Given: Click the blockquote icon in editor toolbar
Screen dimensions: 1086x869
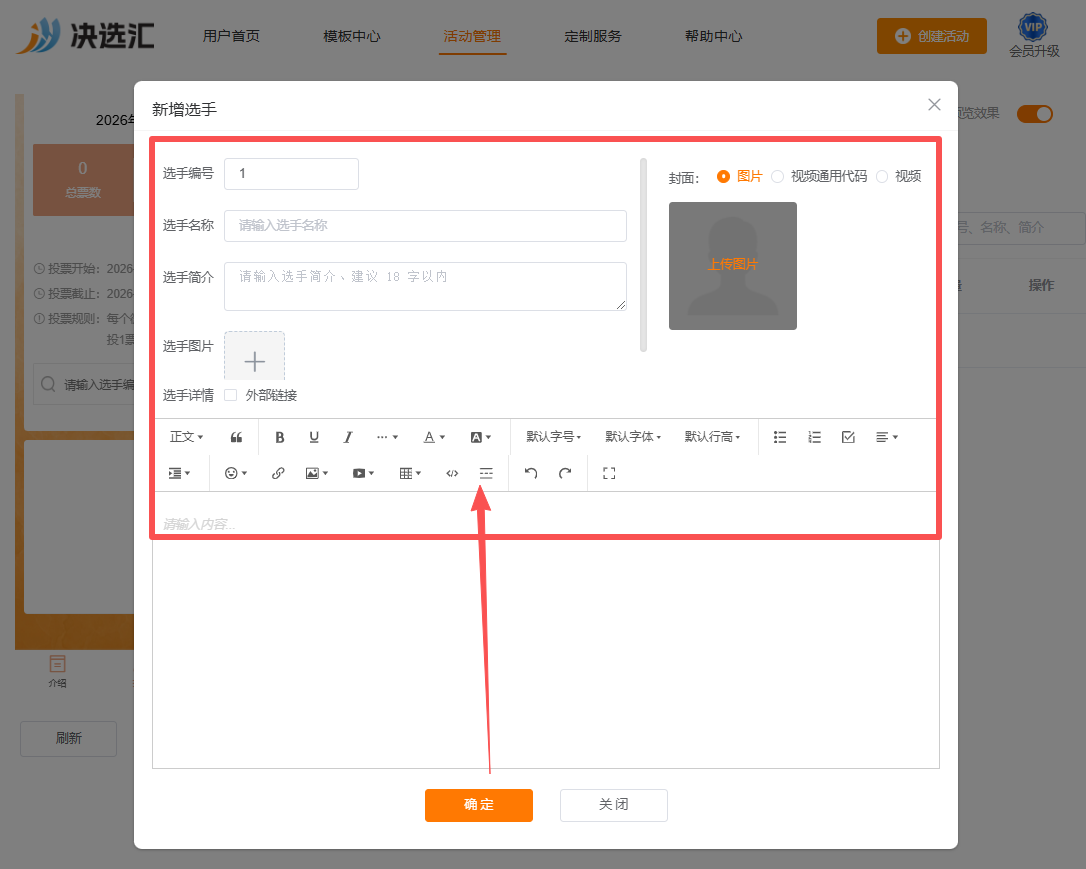Looking at the screenshot, I should [236, 437].
